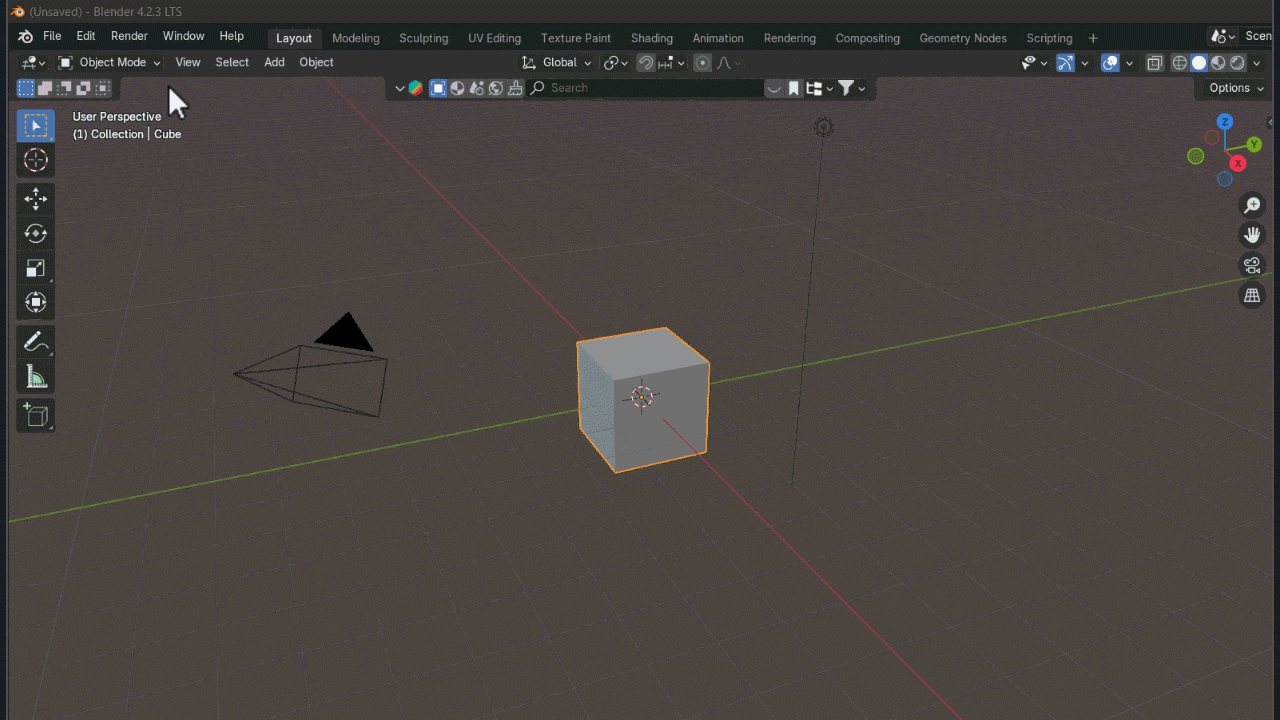Toggle proportional editing
Image resolution: width=1280 pixels, height=720 pixels.
[x=703, y=62]
